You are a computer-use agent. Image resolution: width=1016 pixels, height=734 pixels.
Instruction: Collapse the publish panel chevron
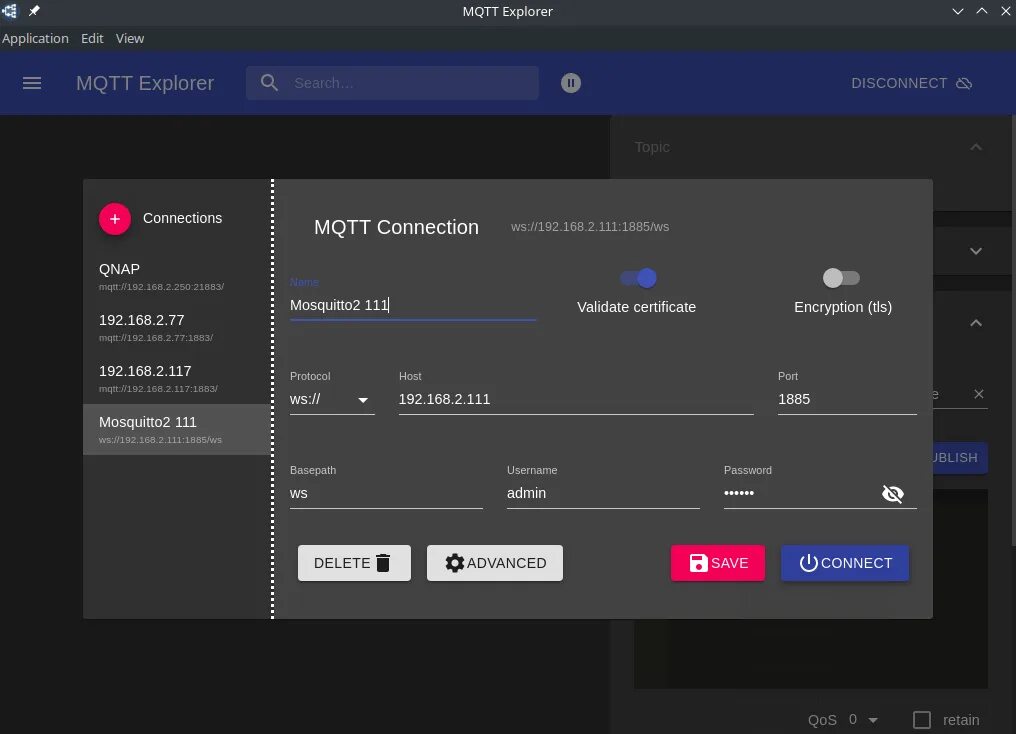(x=976, y=323)
